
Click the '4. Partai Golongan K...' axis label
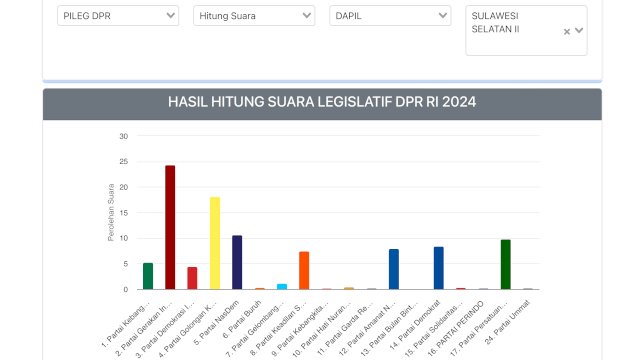click(187, 330)
